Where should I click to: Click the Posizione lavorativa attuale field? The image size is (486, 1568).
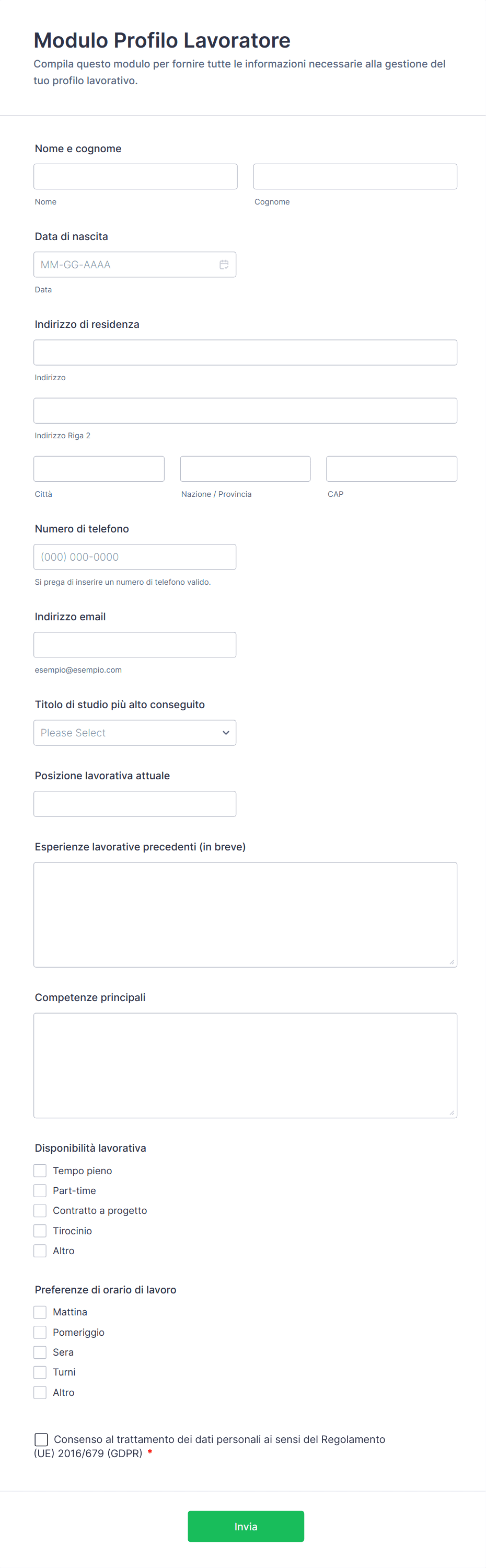(x=134, y=804)
